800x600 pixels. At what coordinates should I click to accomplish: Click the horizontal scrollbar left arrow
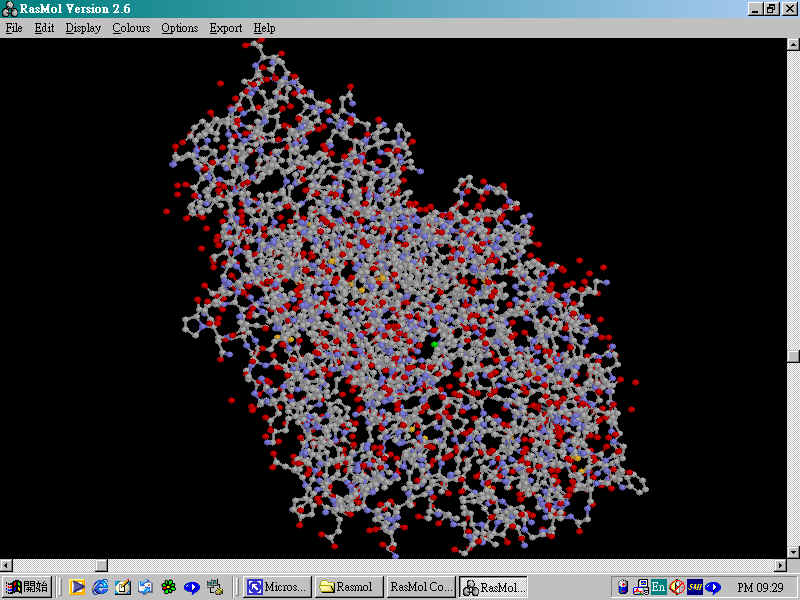[6, 565]
